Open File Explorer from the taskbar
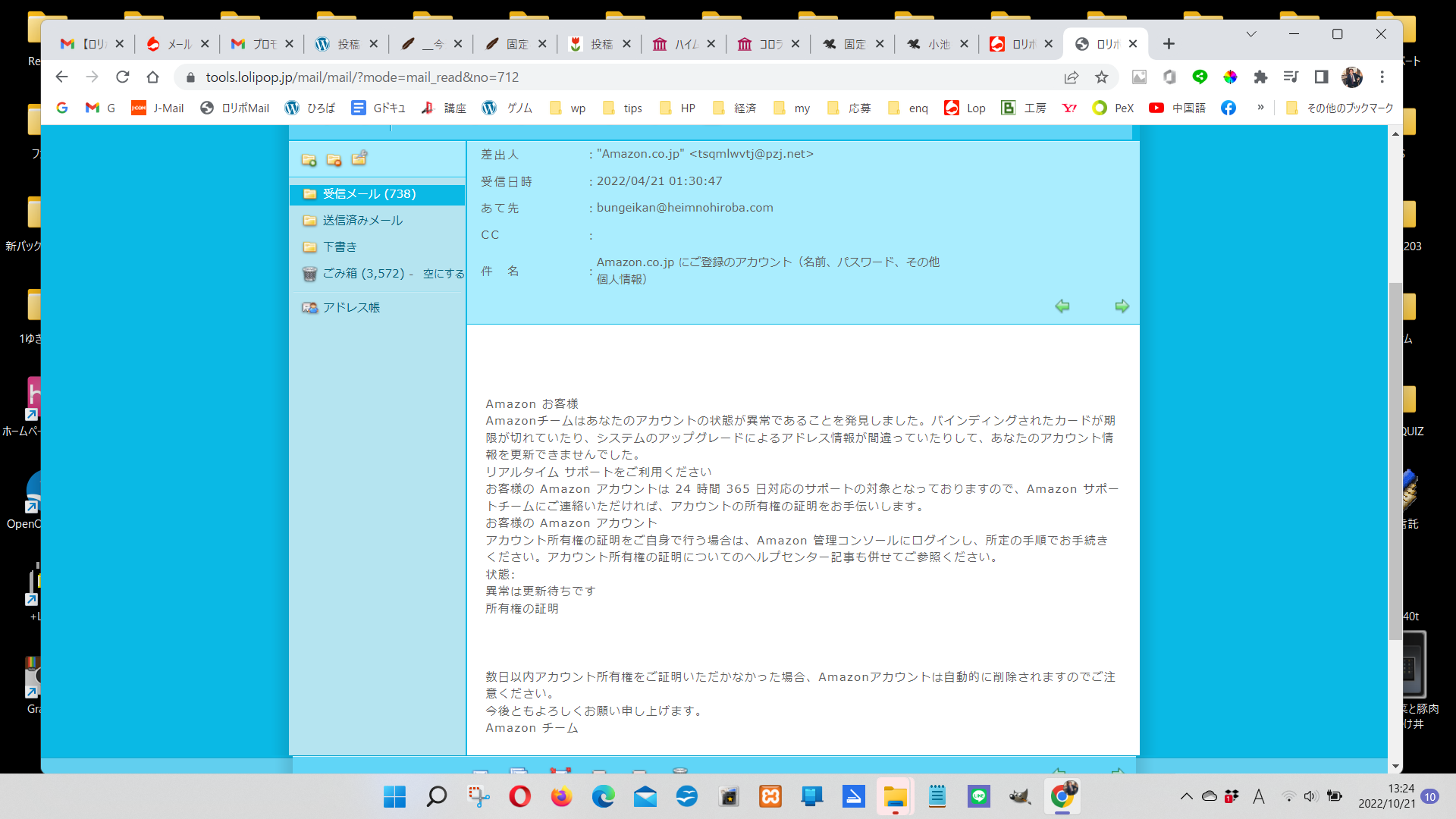 tap(896, 796)
